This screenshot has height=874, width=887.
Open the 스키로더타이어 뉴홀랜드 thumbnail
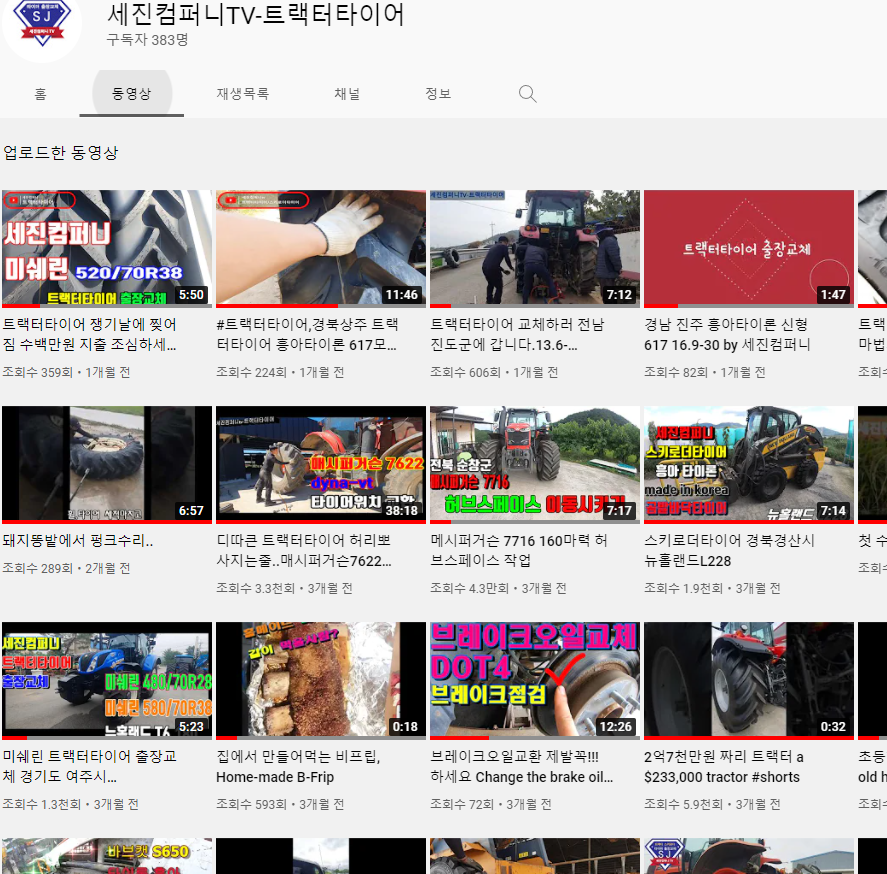(748, 464)
